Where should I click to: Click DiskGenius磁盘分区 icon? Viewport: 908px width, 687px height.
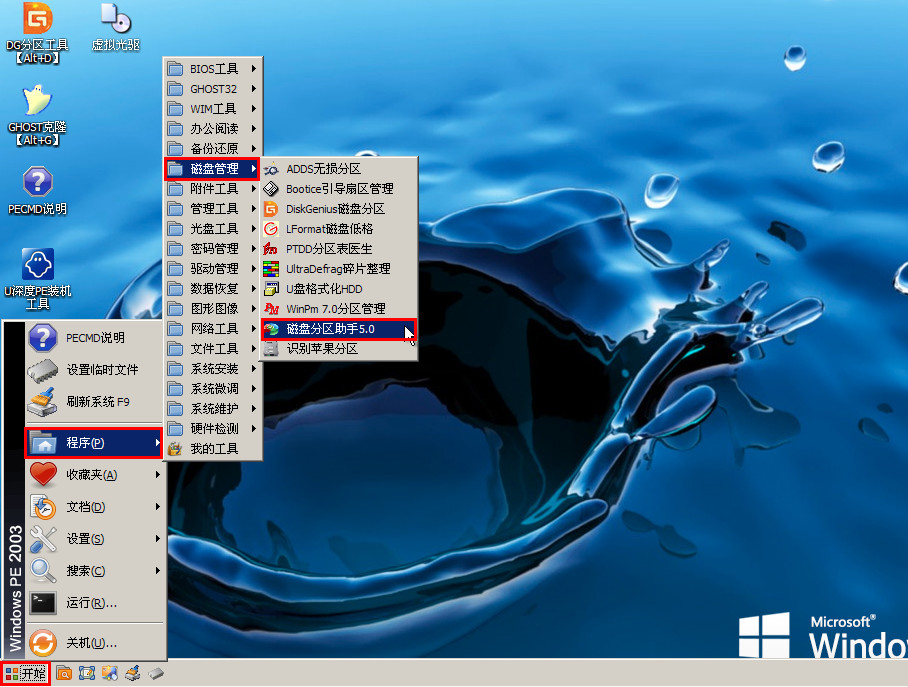271,209
